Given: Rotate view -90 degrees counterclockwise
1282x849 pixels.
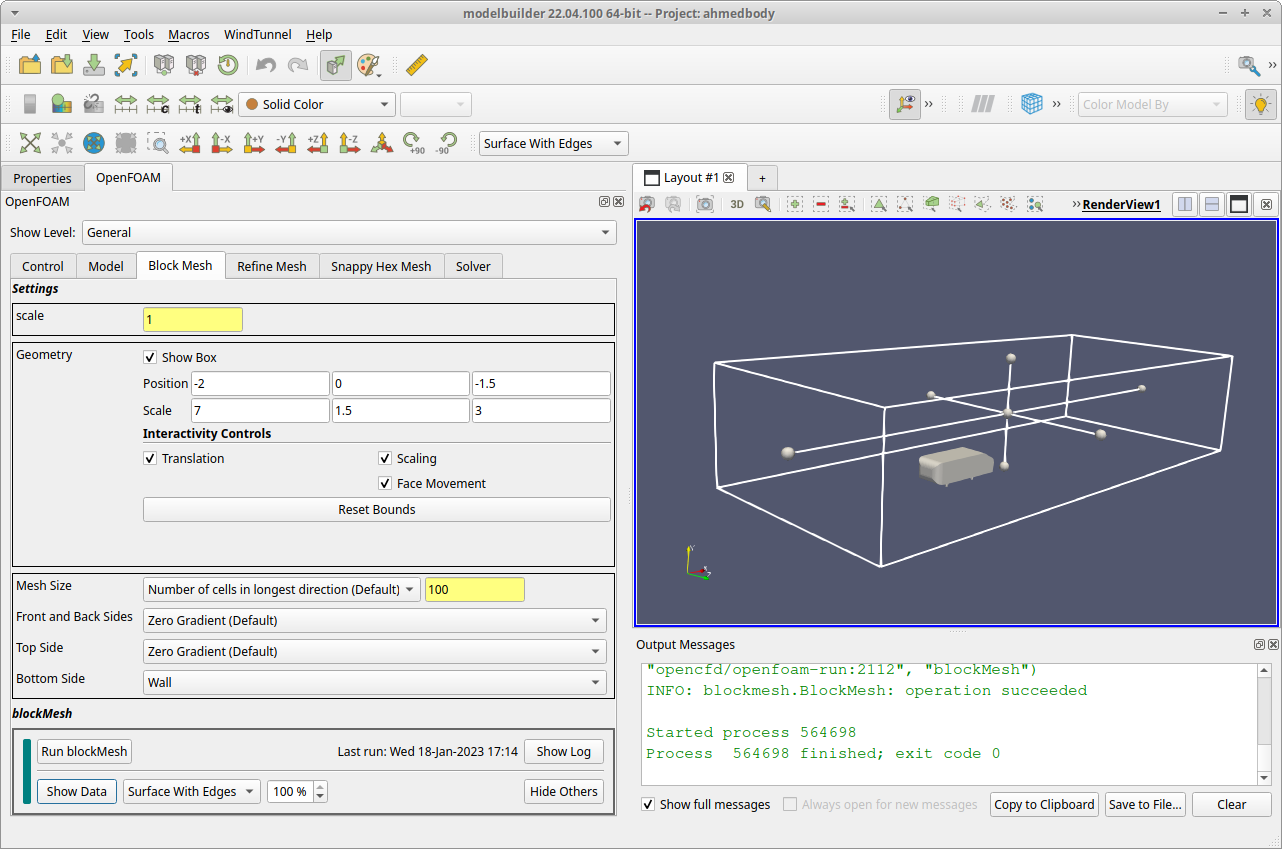Looking at the screenshot, I should point(445,143).
